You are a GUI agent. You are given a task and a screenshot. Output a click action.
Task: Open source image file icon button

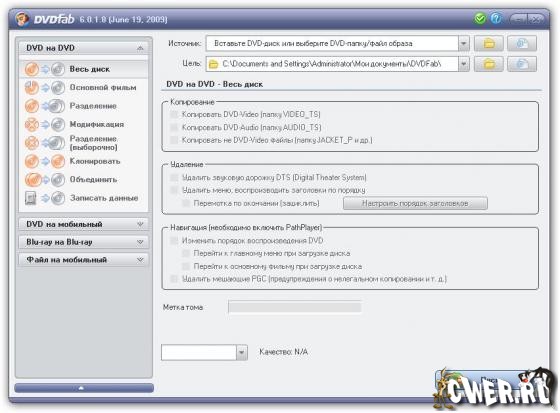click(x=522, y=44)
